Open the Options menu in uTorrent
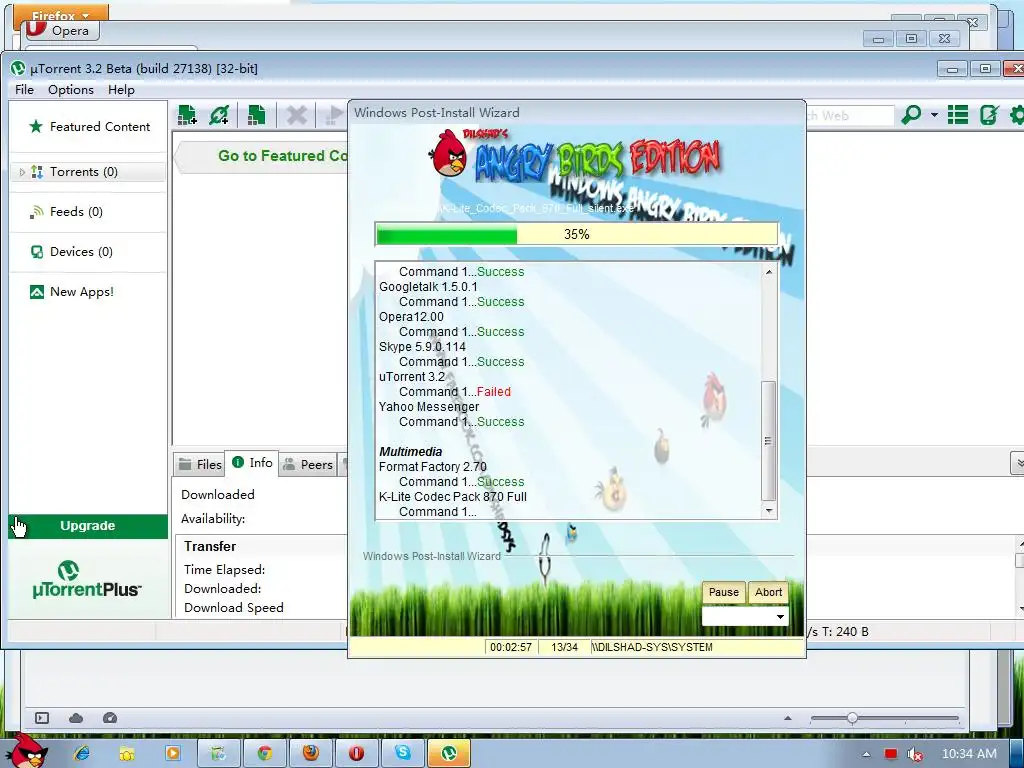Viewport: 1024px width, 768px height. click(71, 89)
